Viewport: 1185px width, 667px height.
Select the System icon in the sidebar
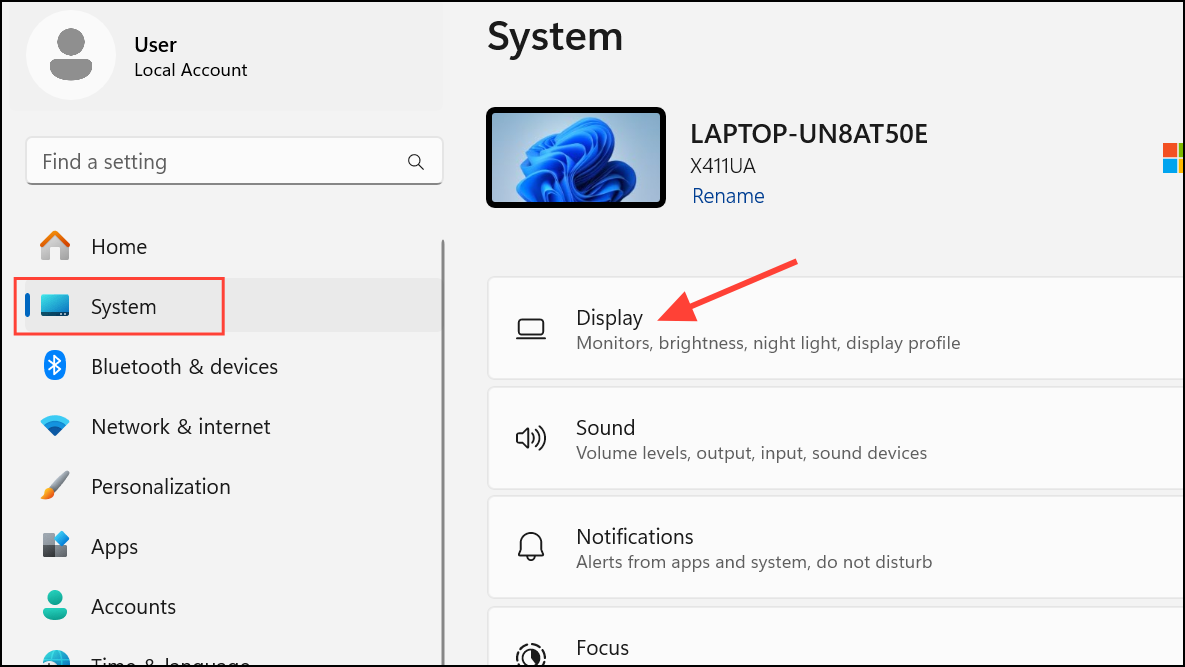tap(55, 307)
